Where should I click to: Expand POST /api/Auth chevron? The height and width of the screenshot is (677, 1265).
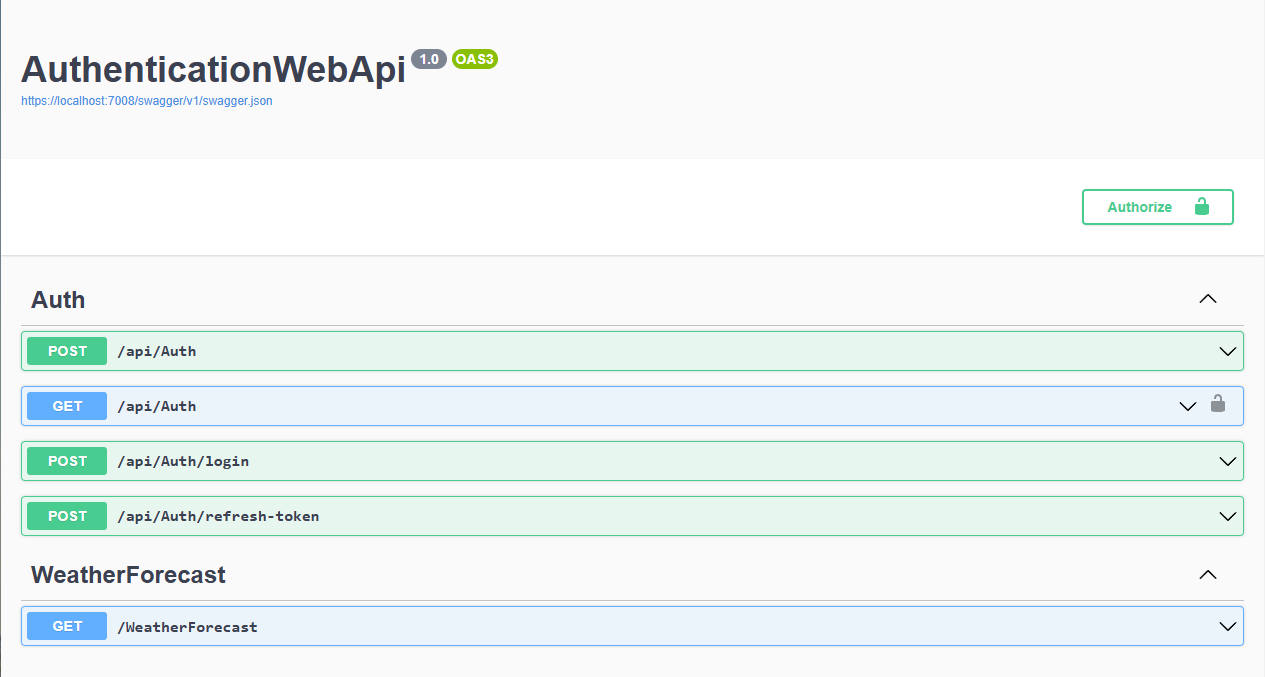[1228, 351]
